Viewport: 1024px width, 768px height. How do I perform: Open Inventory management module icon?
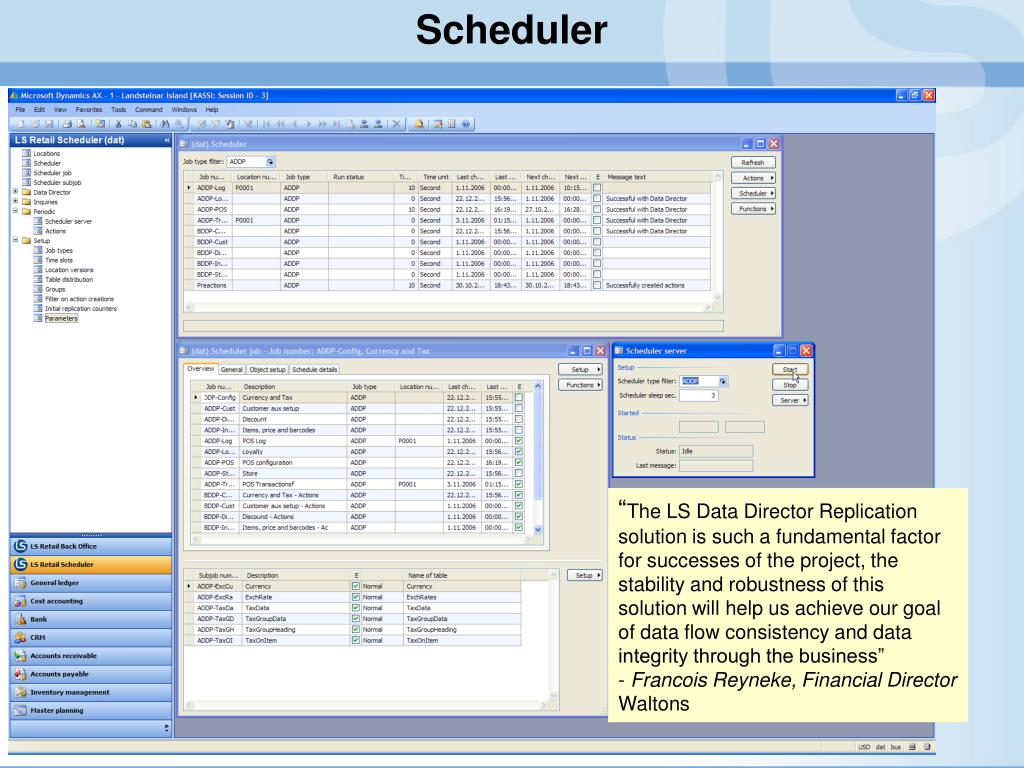click(20, 692)
